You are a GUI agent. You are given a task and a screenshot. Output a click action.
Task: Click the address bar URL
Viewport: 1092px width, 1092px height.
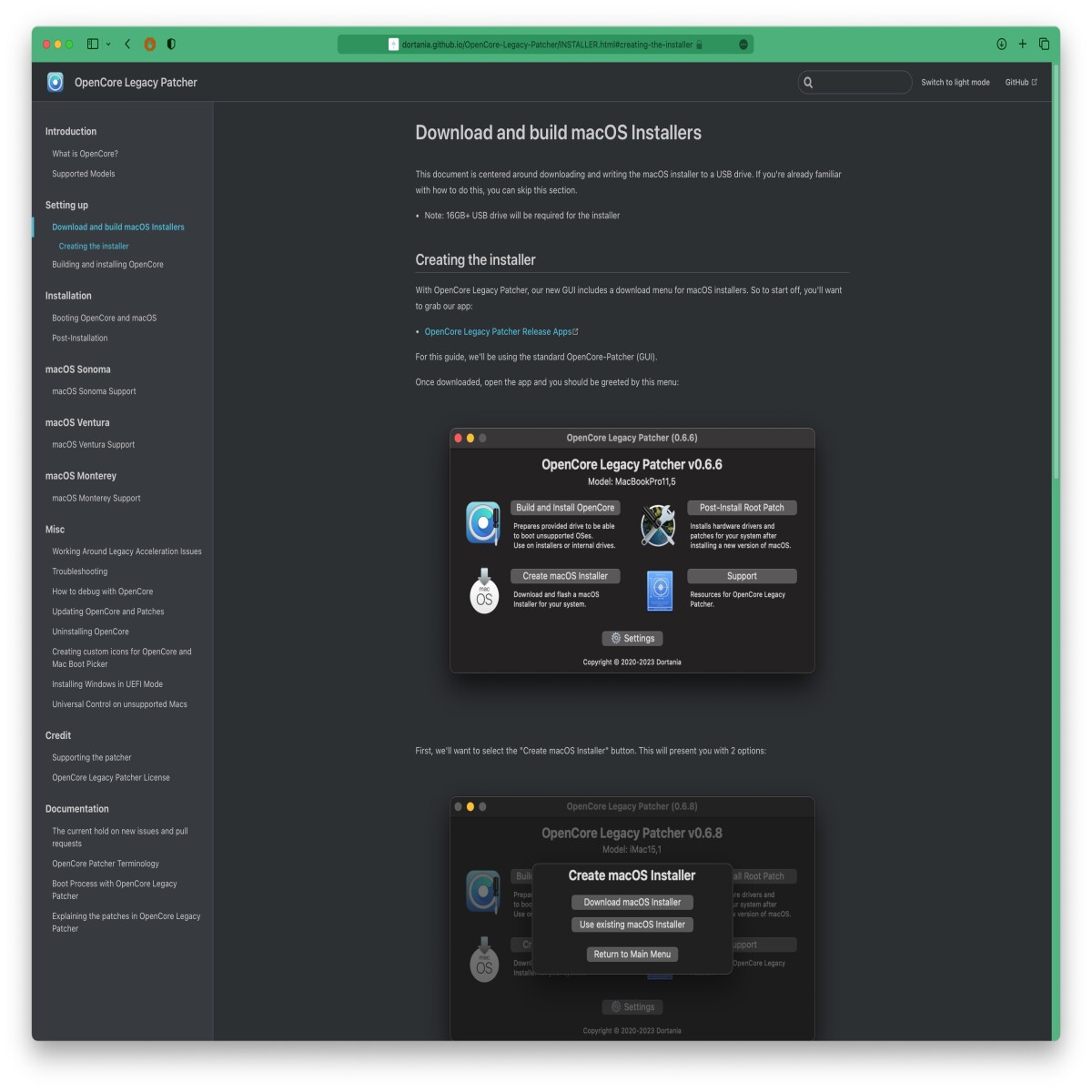click(546, 44)
